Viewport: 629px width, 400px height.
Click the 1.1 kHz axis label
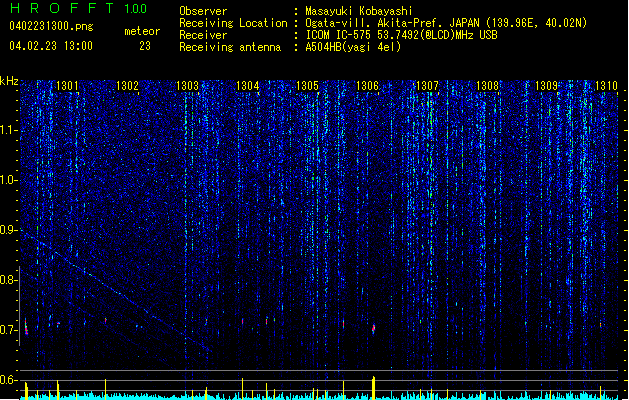click(x=8, y=130)
